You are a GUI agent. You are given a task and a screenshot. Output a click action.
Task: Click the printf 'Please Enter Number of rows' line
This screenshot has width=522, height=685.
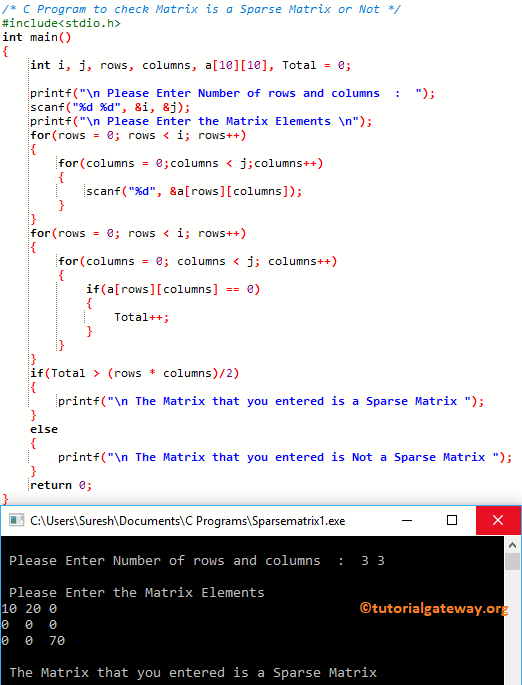[232, 93]
